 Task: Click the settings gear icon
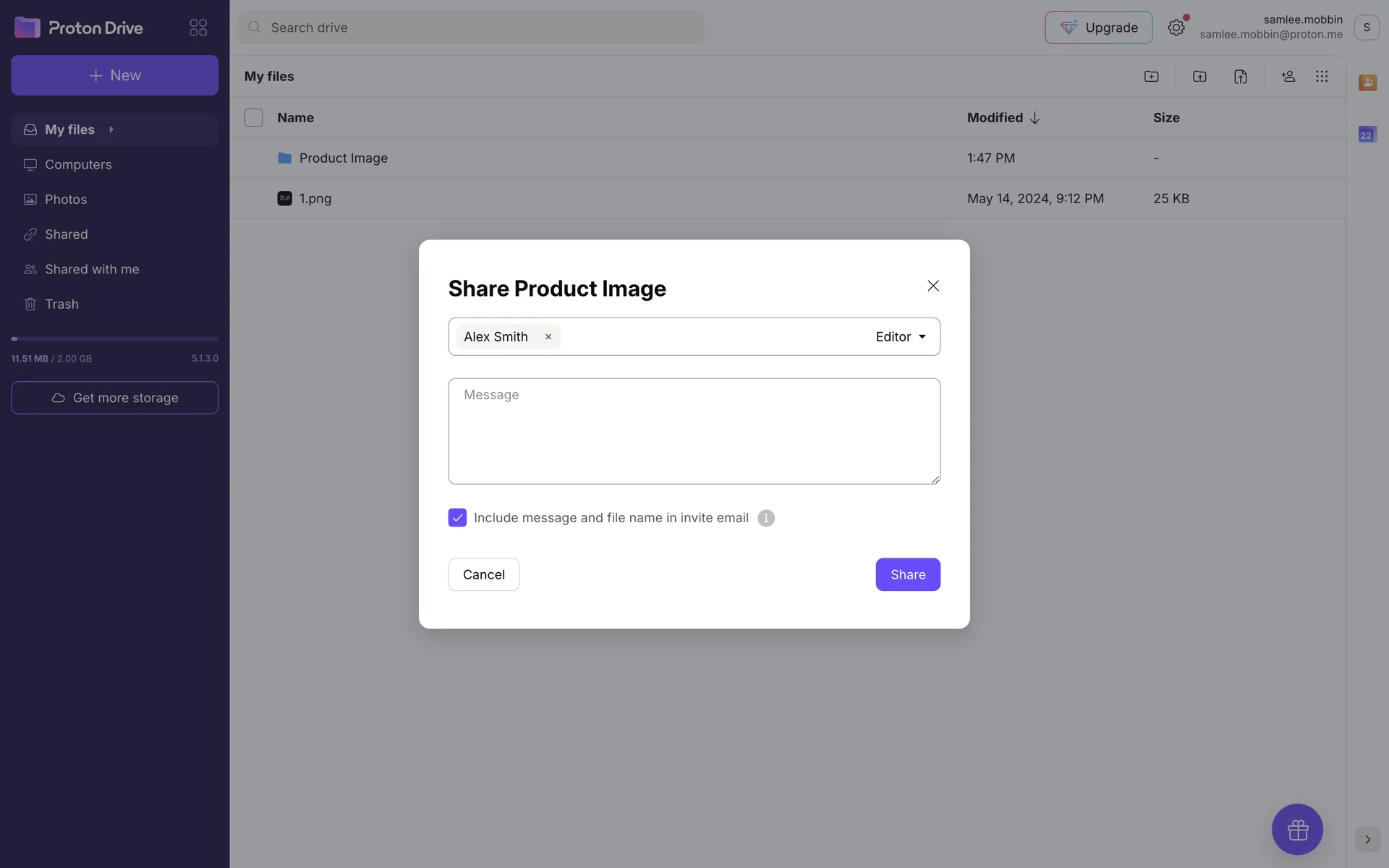point(1176,27)
